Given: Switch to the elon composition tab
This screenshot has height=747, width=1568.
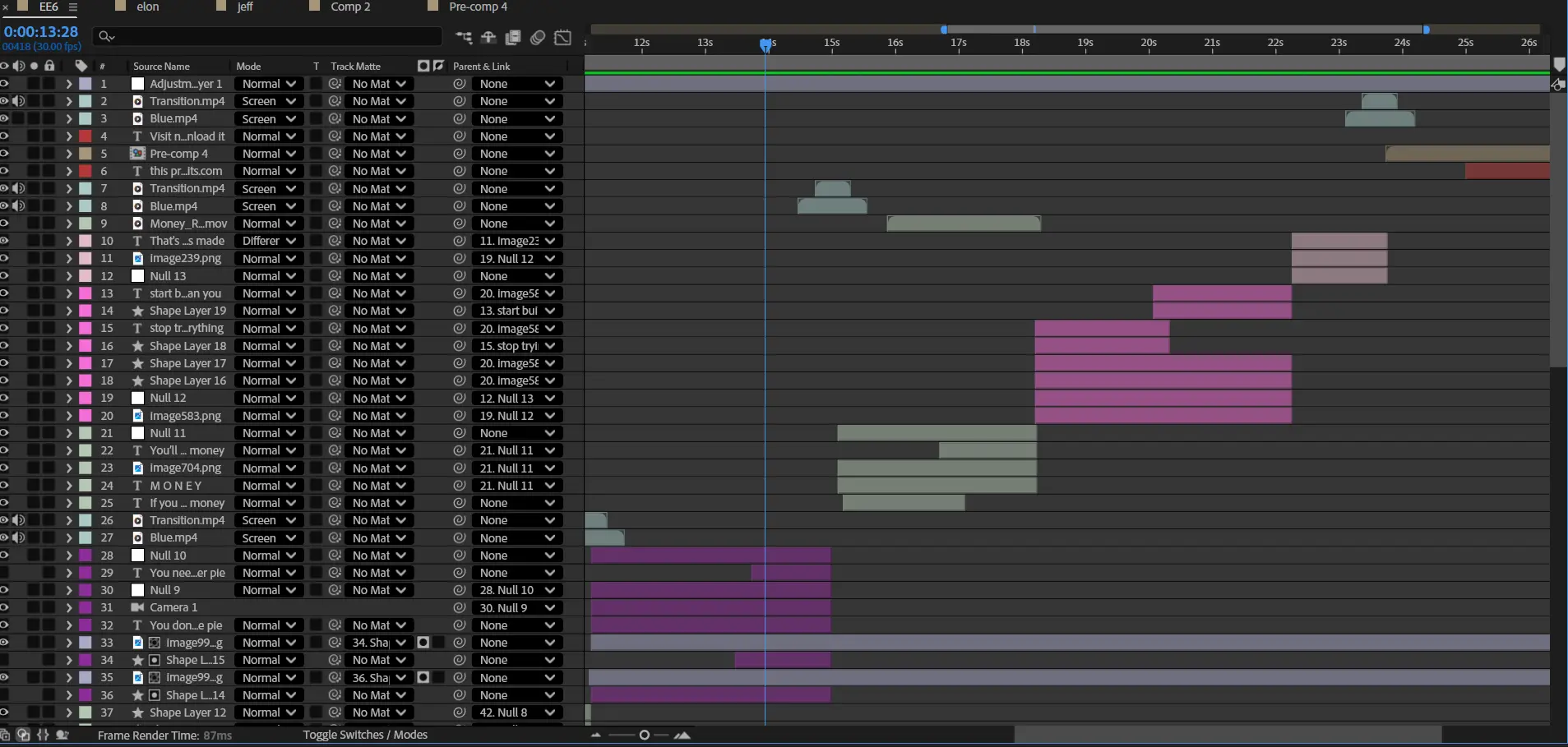Looking at the screenshot, I should click(x=147, y=7).
